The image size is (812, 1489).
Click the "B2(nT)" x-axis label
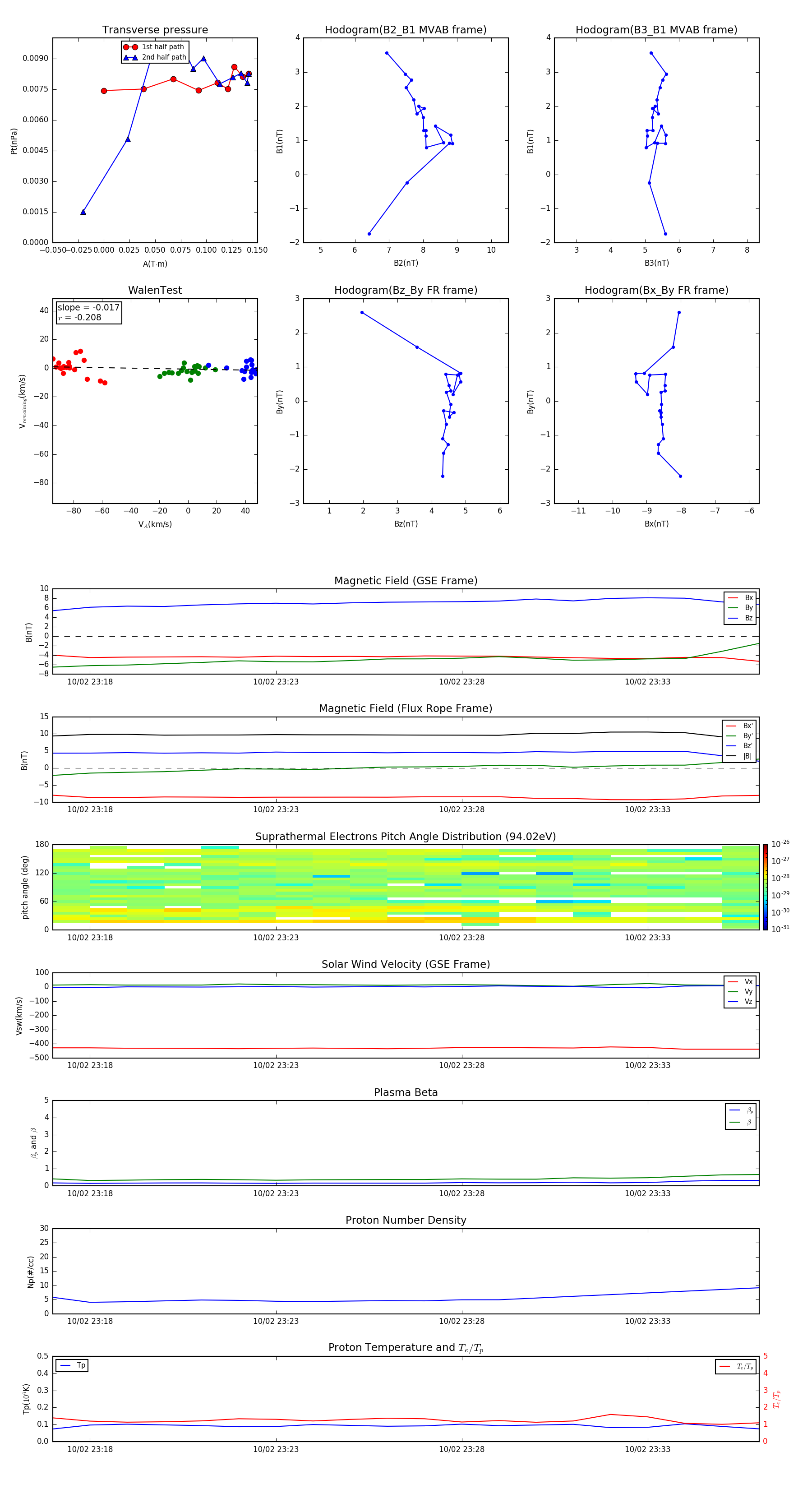pyautogui.click(x=406, y=264)
